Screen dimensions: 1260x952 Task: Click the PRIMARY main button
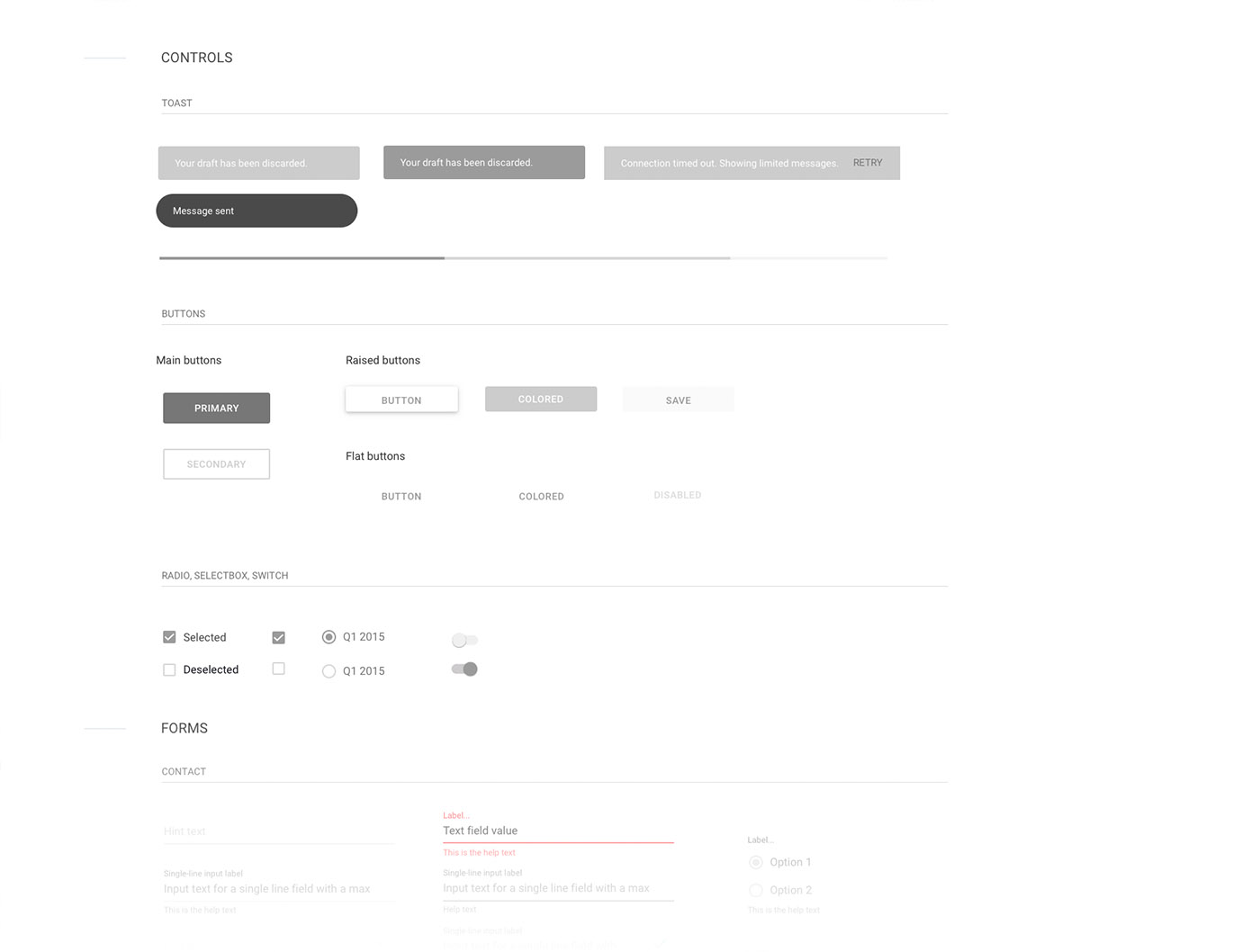pos(216,408)
